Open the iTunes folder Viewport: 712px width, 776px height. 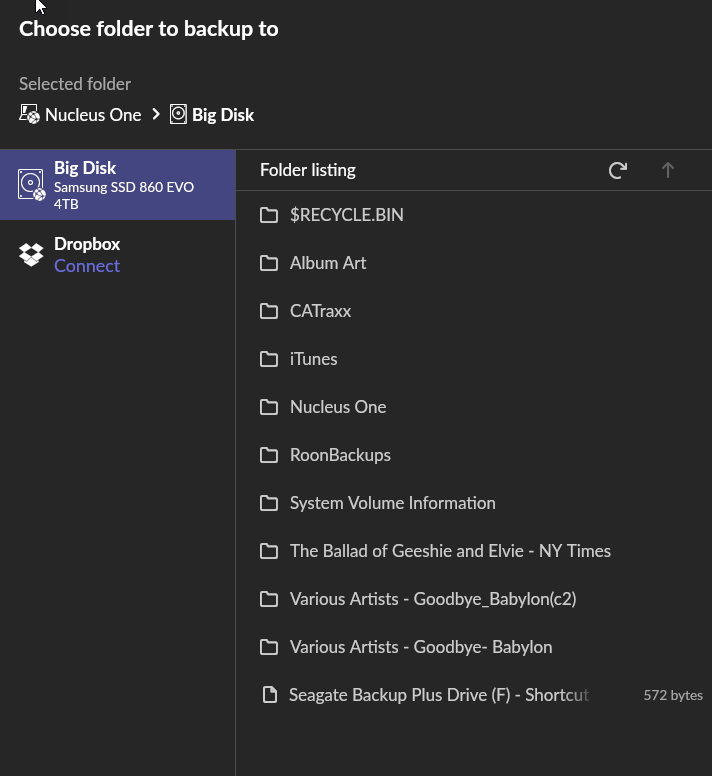(x=313, y=359)
